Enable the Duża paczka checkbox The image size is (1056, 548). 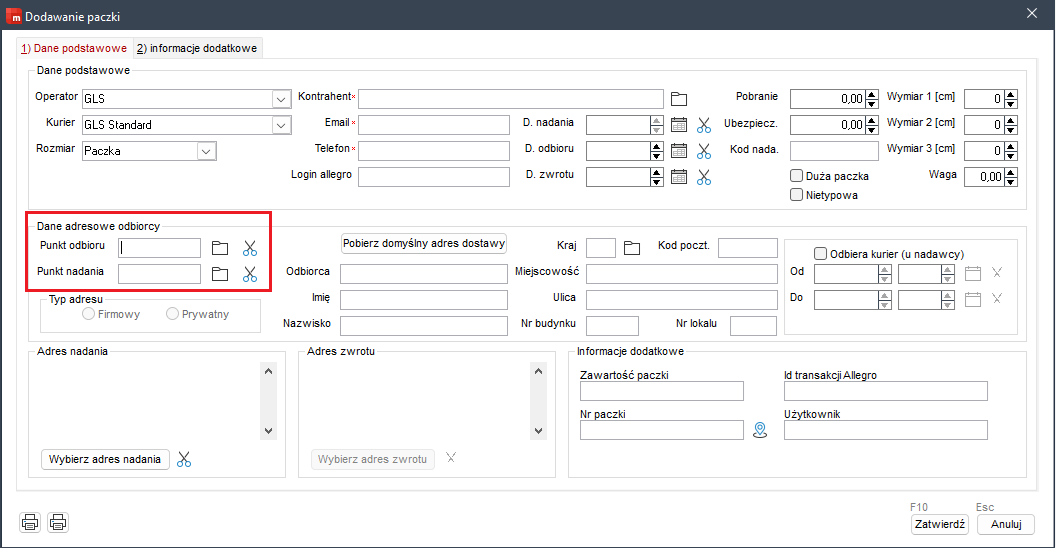tap(797, 176)
